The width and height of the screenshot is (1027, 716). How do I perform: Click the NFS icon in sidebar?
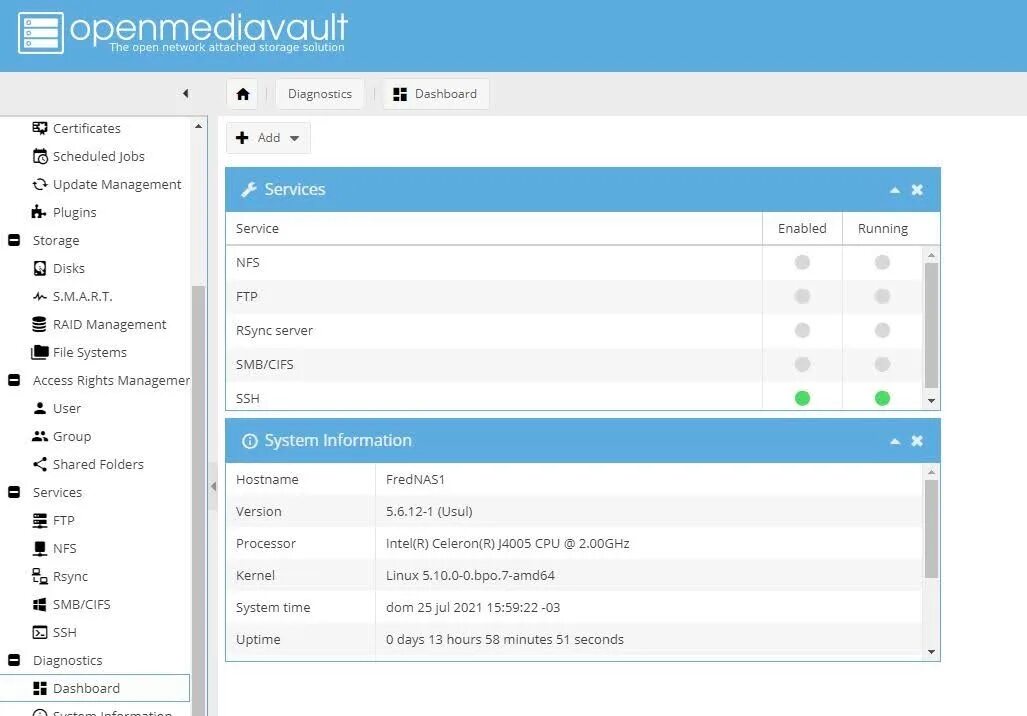click(40, 548)
